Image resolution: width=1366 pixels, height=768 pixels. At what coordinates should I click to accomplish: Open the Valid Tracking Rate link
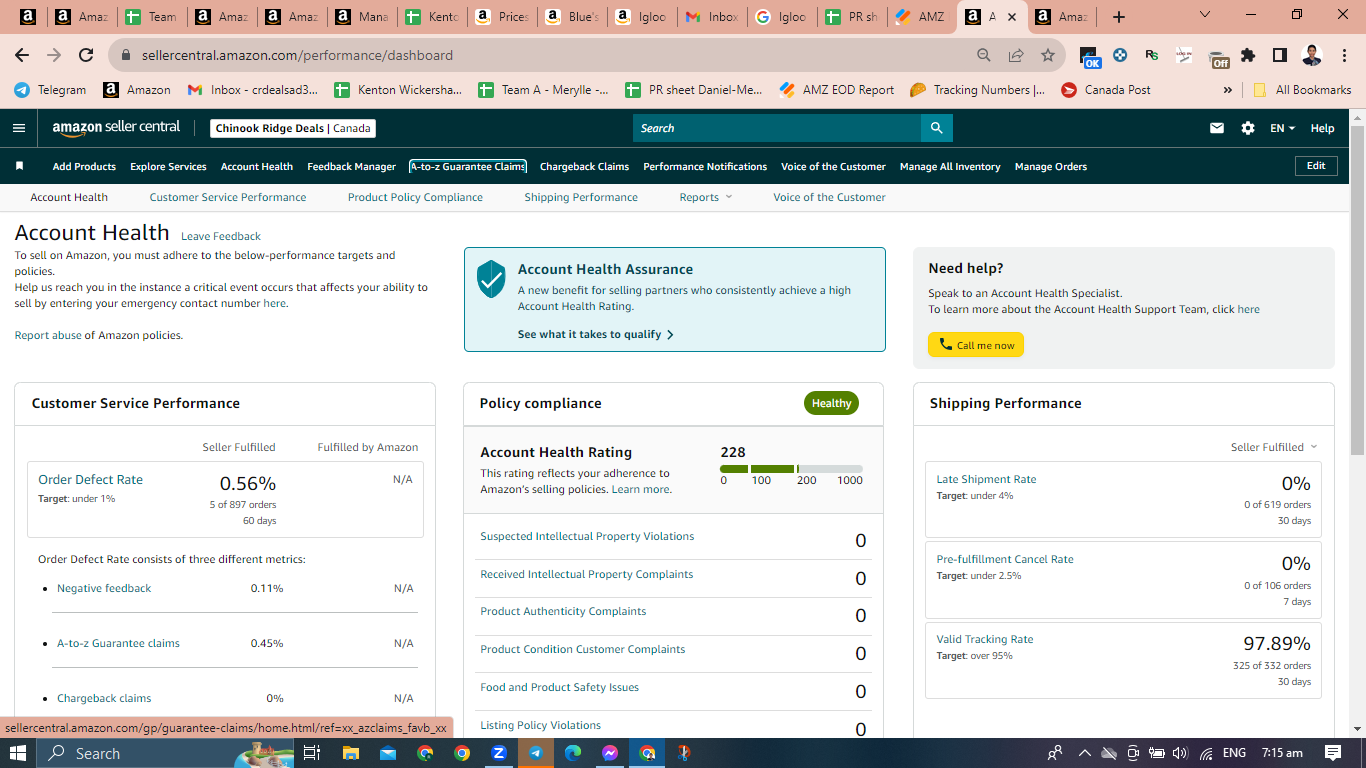pyautogui.click(x=985, y=639)
